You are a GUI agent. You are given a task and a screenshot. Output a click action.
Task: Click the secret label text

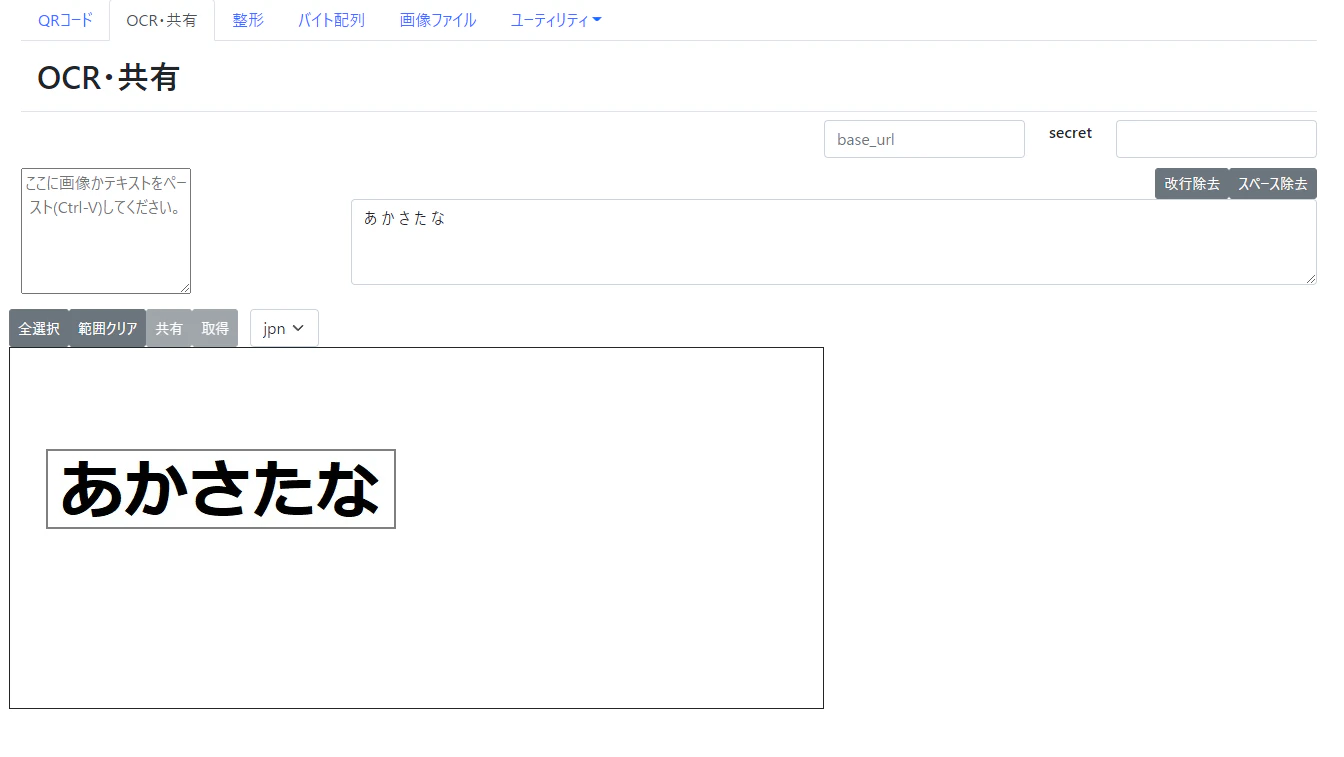1070,133
